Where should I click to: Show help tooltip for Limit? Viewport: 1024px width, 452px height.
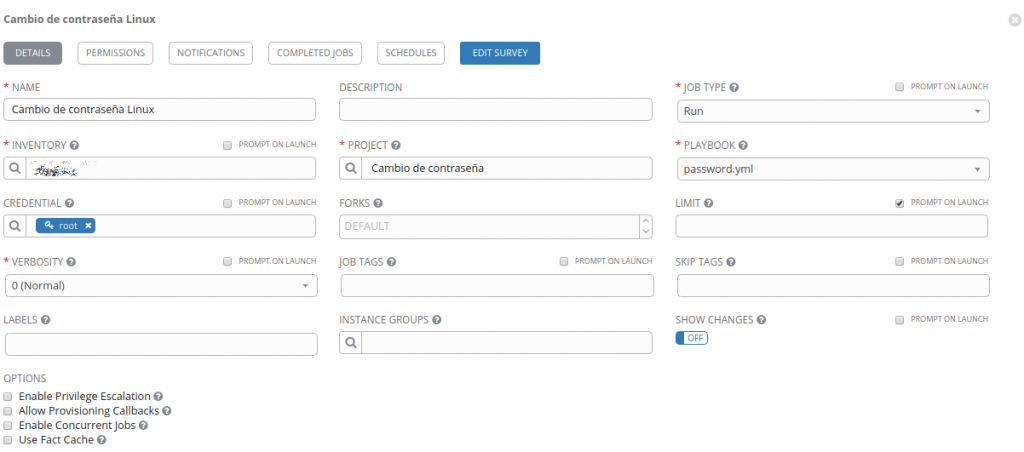[709, 203]
